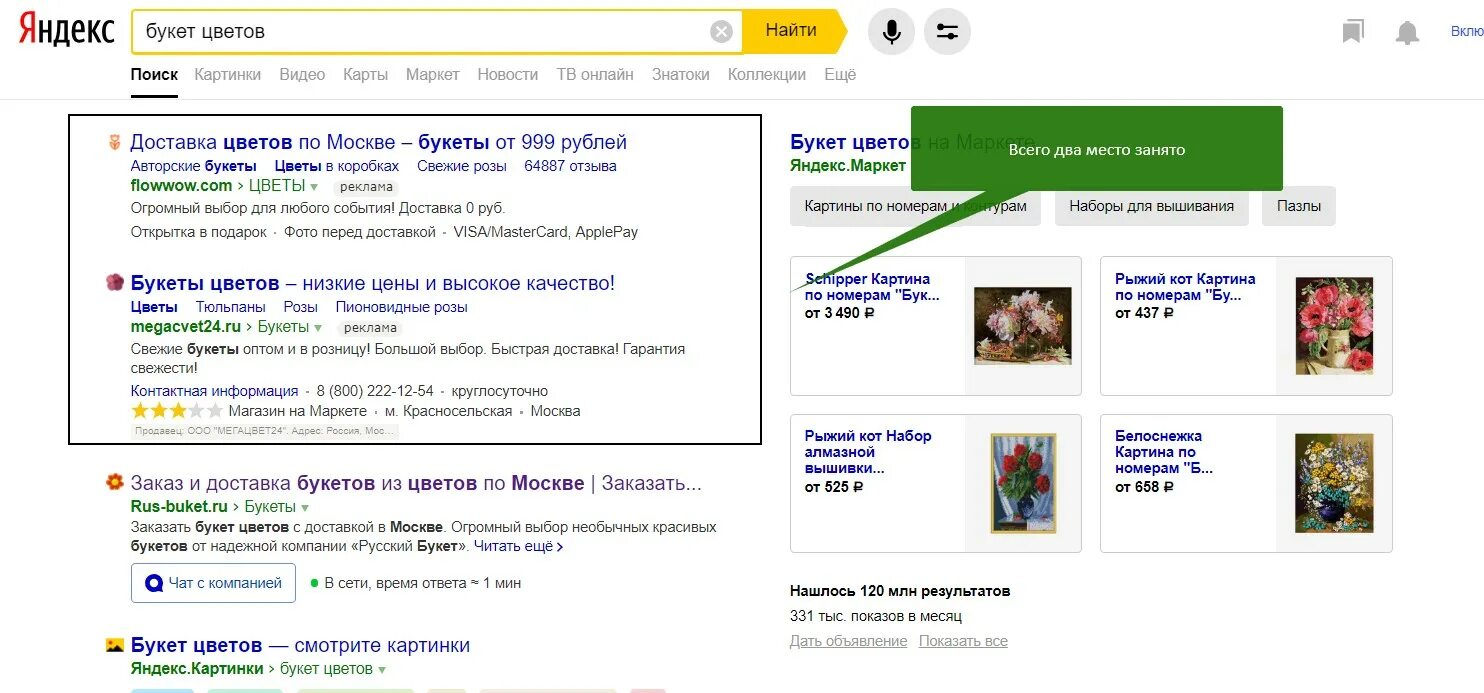Open the Ещё menu
Image resolution: width=1484 pixels, height=693 pixels.
pos(840,74)
